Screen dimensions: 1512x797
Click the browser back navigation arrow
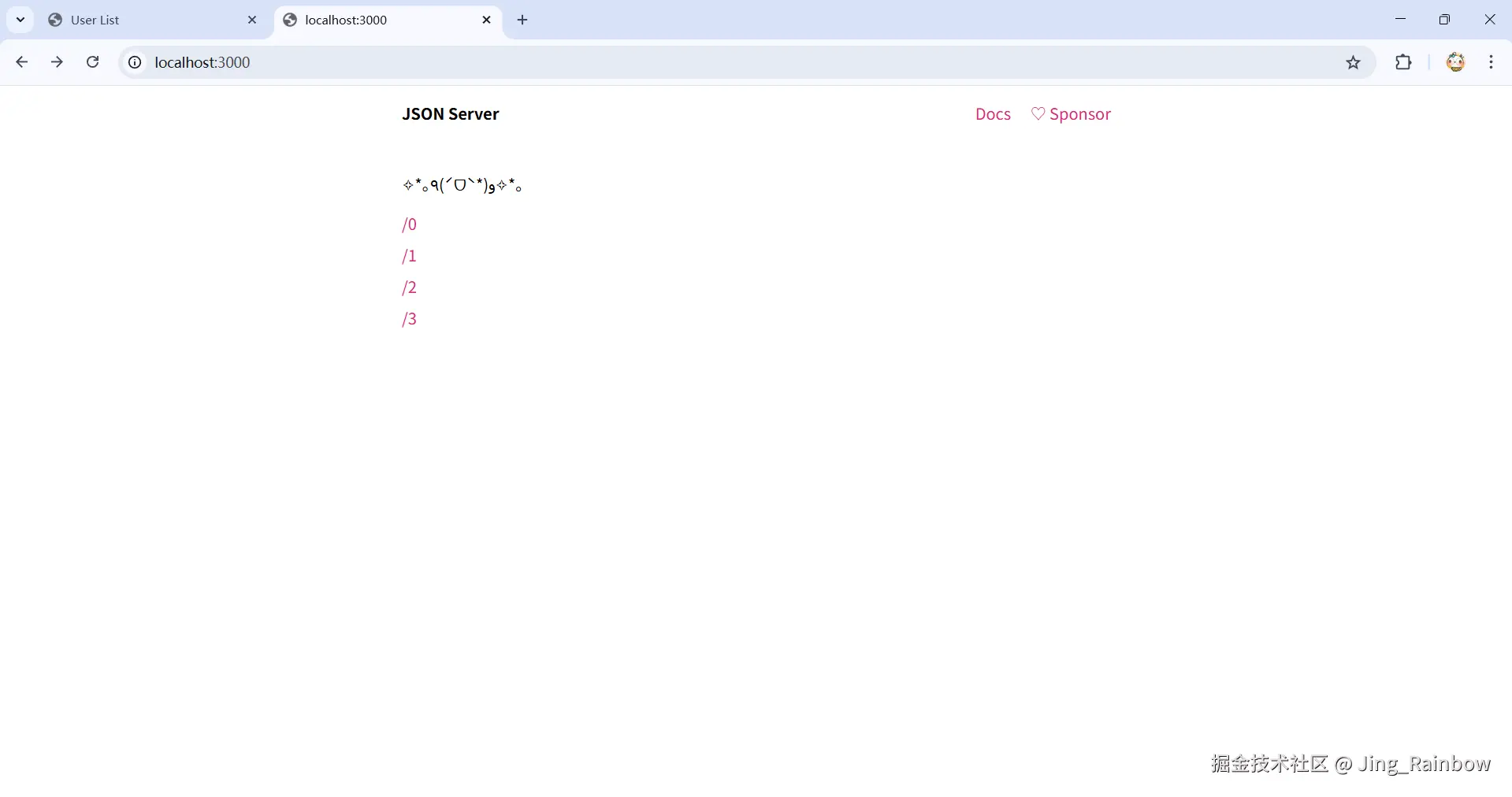[21, 61]
